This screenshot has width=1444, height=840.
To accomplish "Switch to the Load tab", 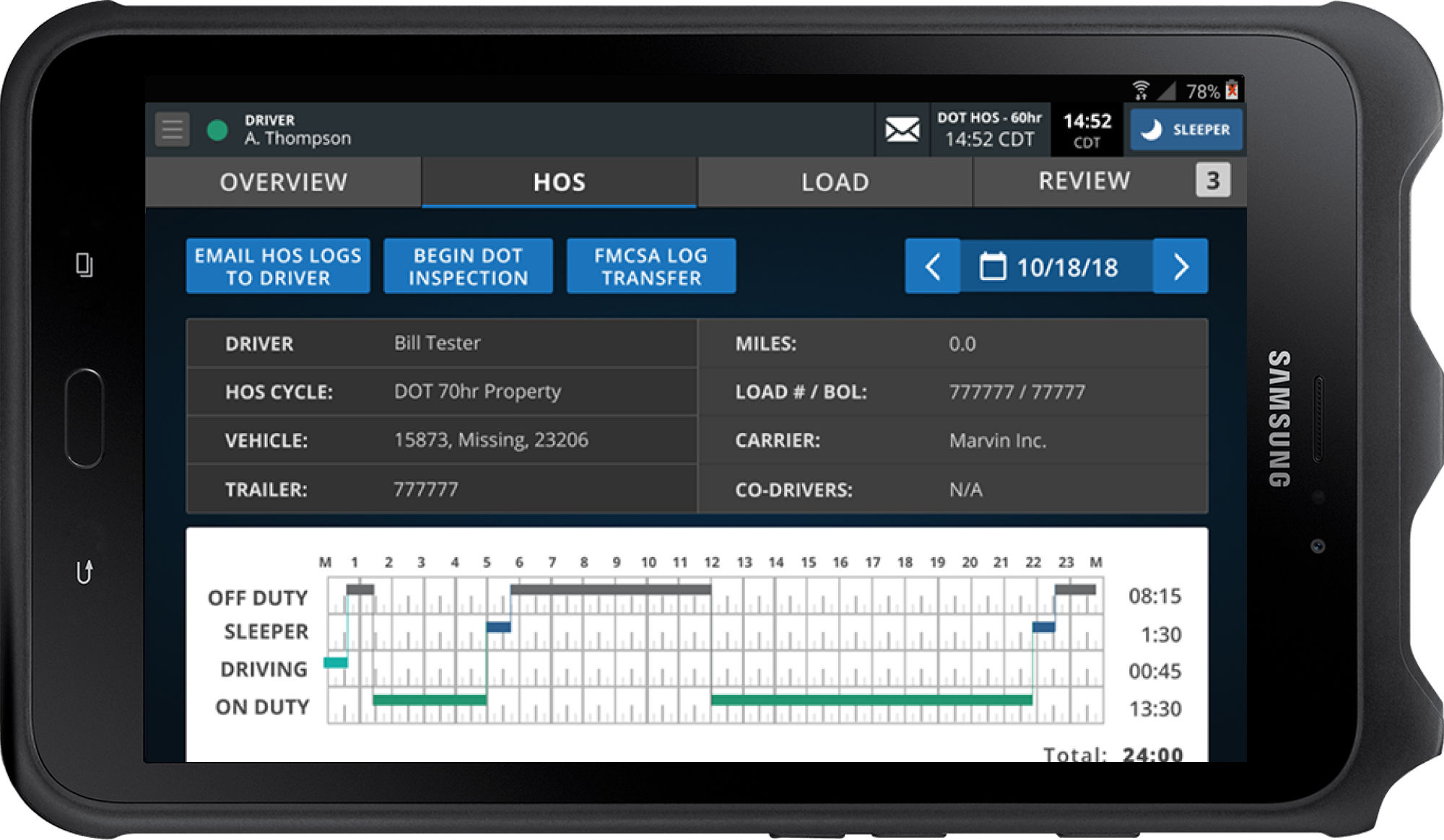I will tap(835, 182).
